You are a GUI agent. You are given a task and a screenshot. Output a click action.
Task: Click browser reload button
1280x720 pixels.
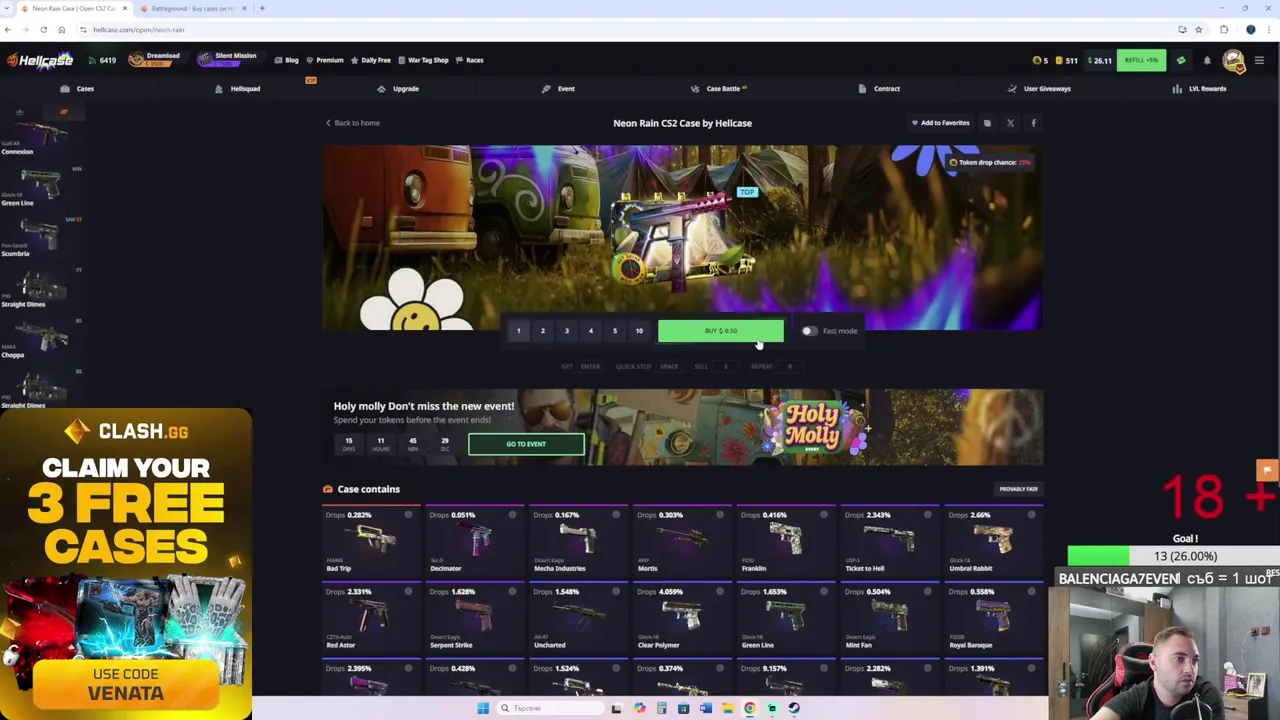pos(43,30)
